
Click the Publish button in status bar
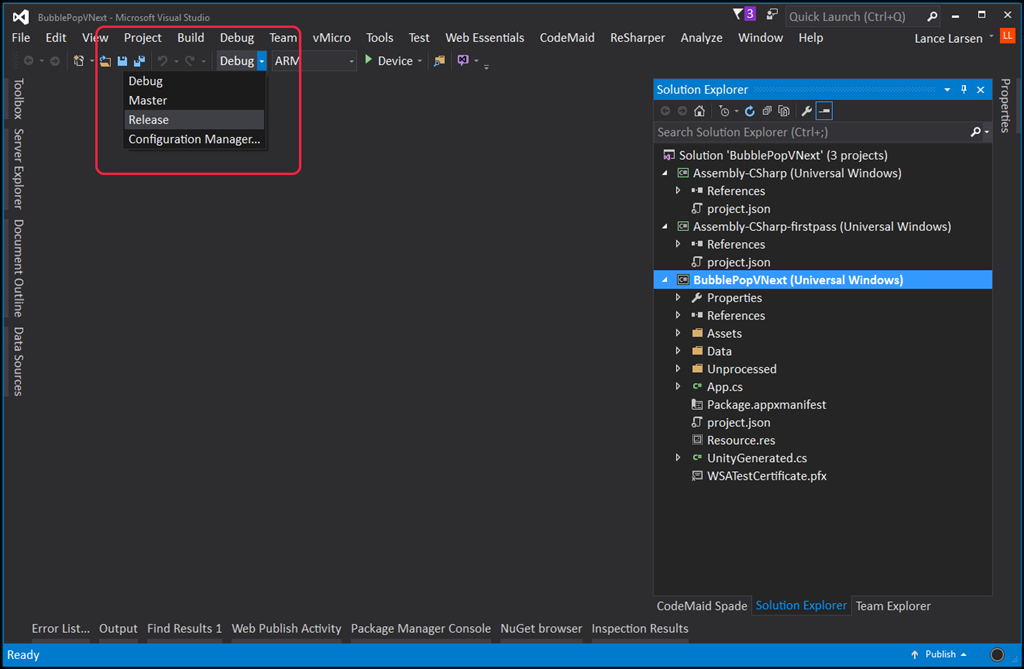[939, 655]
